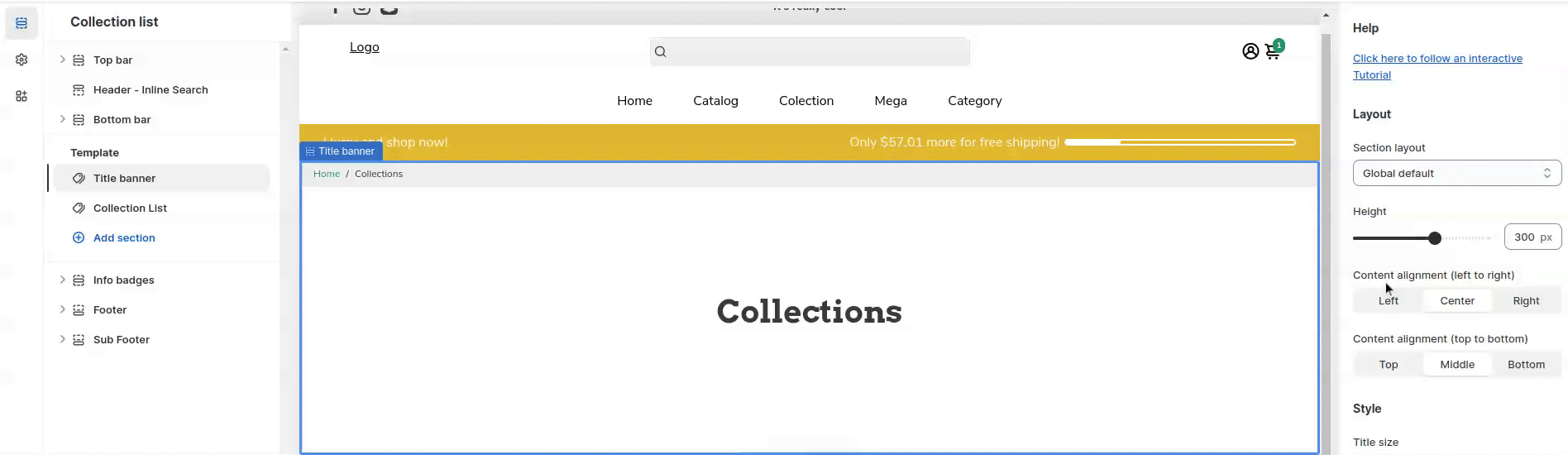Screen dimensions: 1568x455
Task: Click the Collection List section tag icon
Action: (x=79, y=208)
